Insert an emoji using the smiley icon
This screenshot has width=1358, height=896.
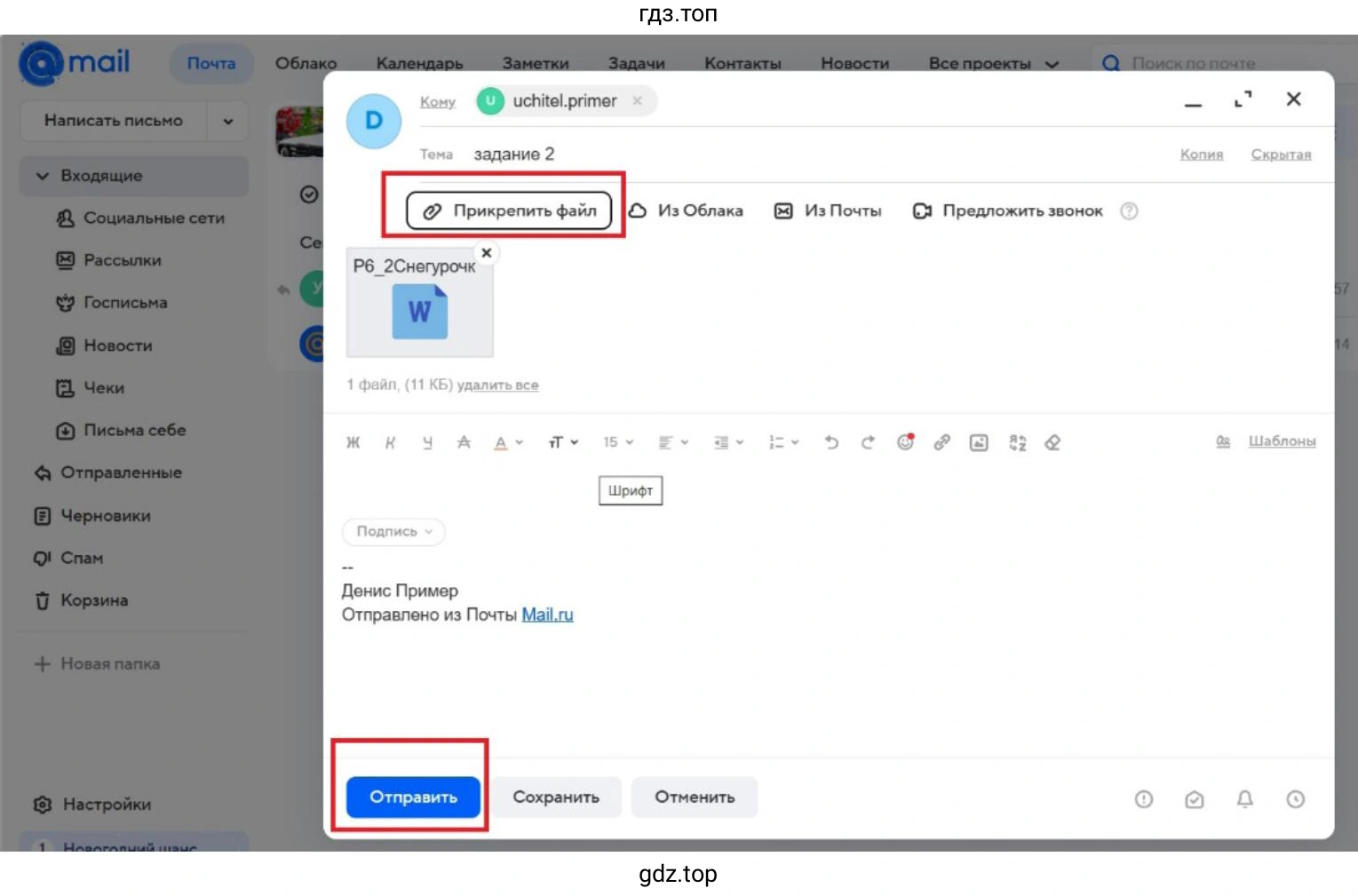pyautogui.click(x=905, y=442)
